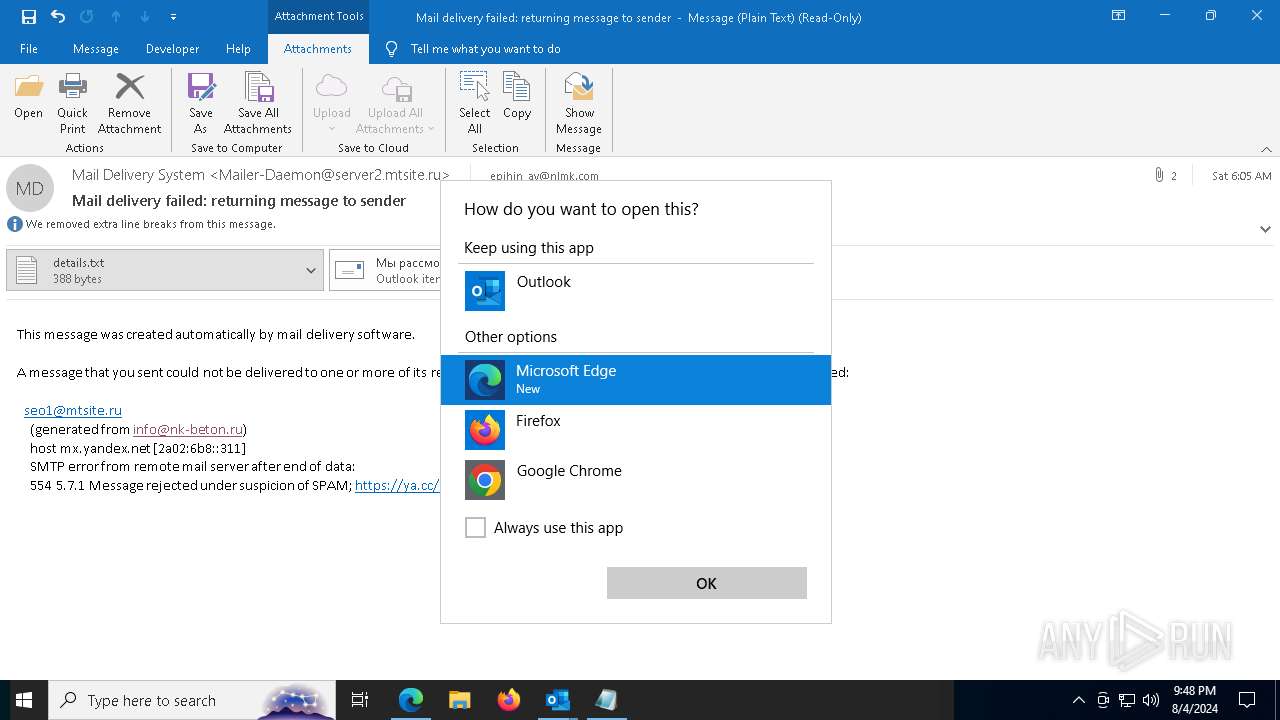
Task: Click the Type here to search box
Action: (192, 700)
